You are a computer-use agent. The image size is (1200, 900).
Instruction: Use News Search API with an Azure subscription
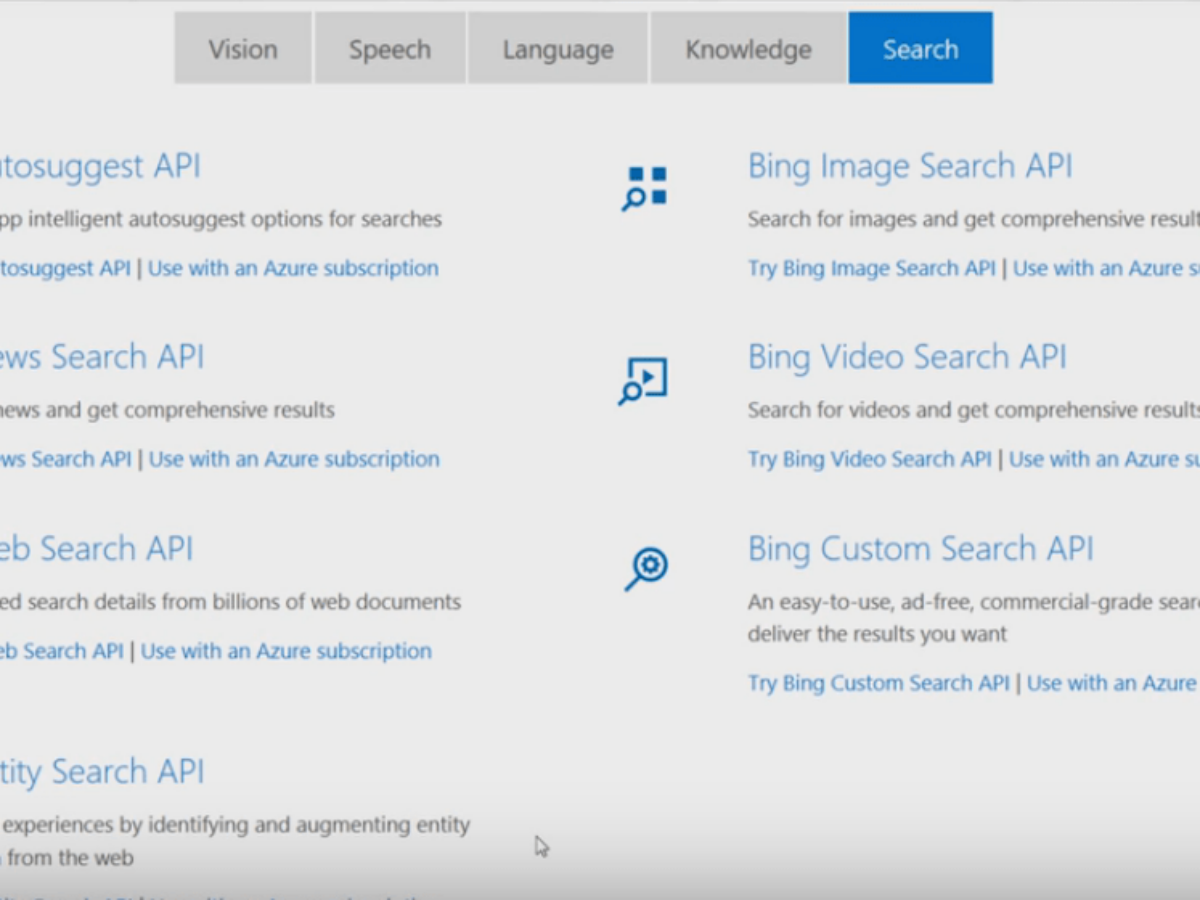click(294, 459)
